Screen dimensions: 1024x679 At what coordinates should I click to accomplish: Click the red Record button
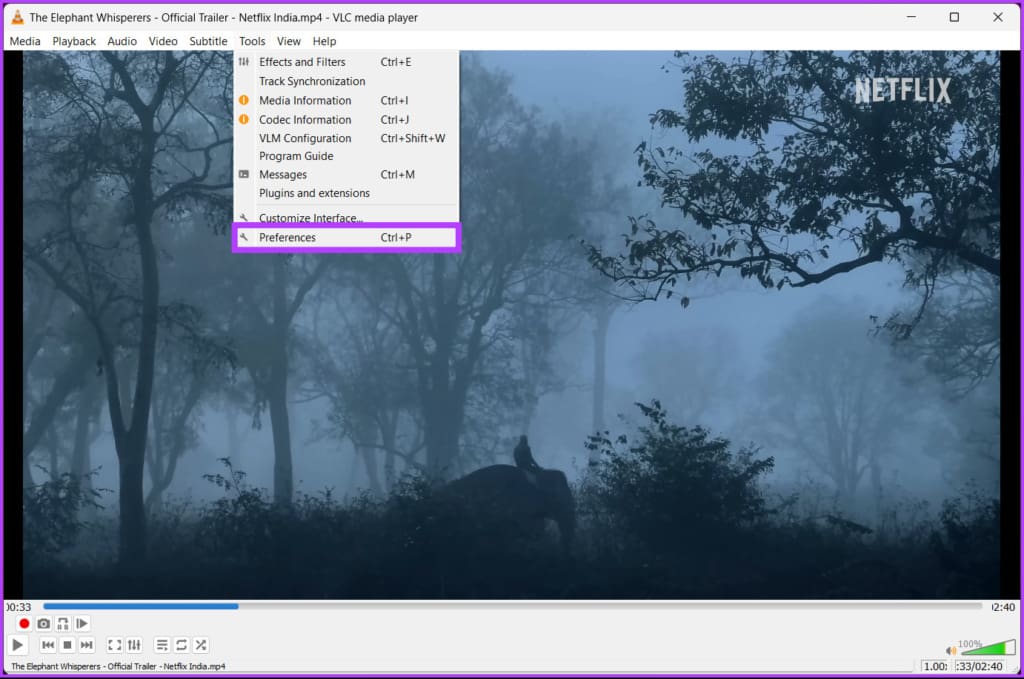24,624
